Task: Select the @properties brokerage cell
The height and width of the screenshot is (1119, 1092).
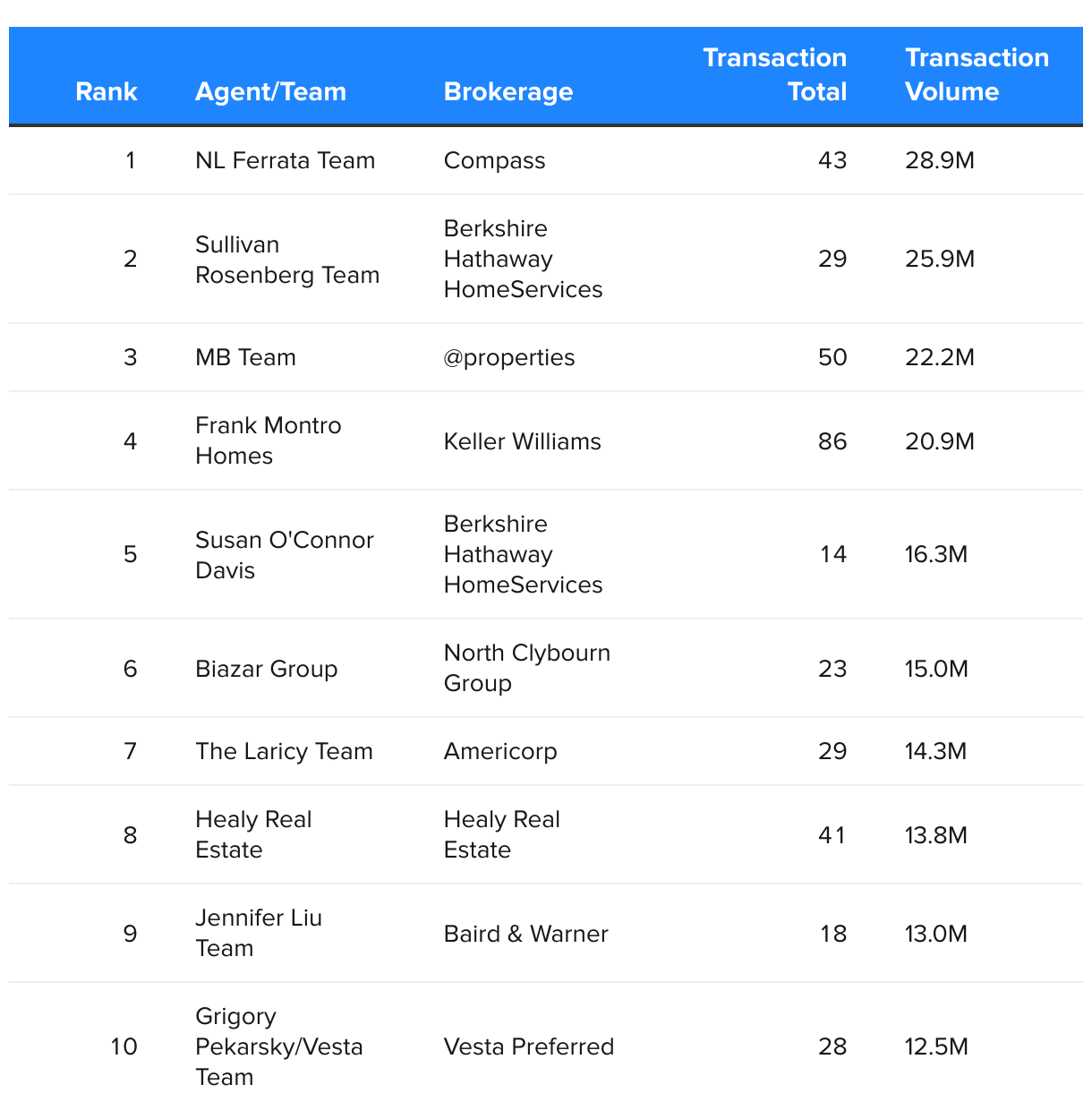Action: click(x=509, y=357)
